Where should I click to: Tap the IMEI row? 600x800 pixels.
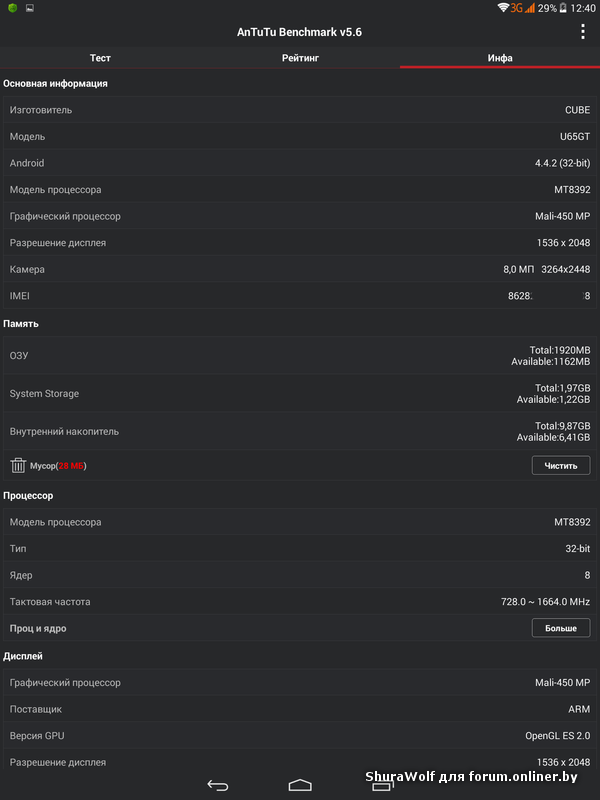click(x=300, y=295)
